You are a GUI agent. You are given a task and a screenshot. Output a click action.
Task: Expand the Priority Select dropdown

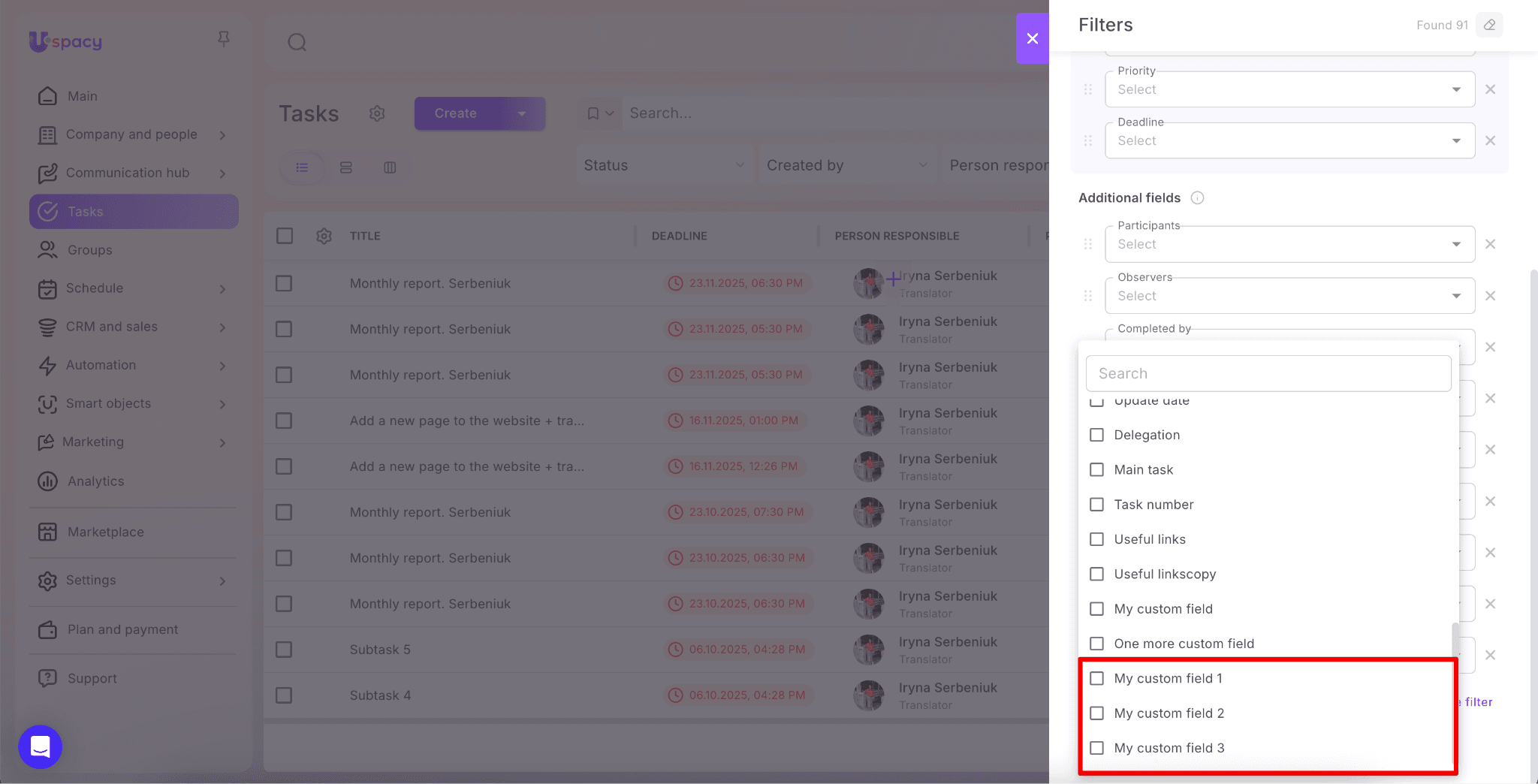click(x=1289, y=89)
